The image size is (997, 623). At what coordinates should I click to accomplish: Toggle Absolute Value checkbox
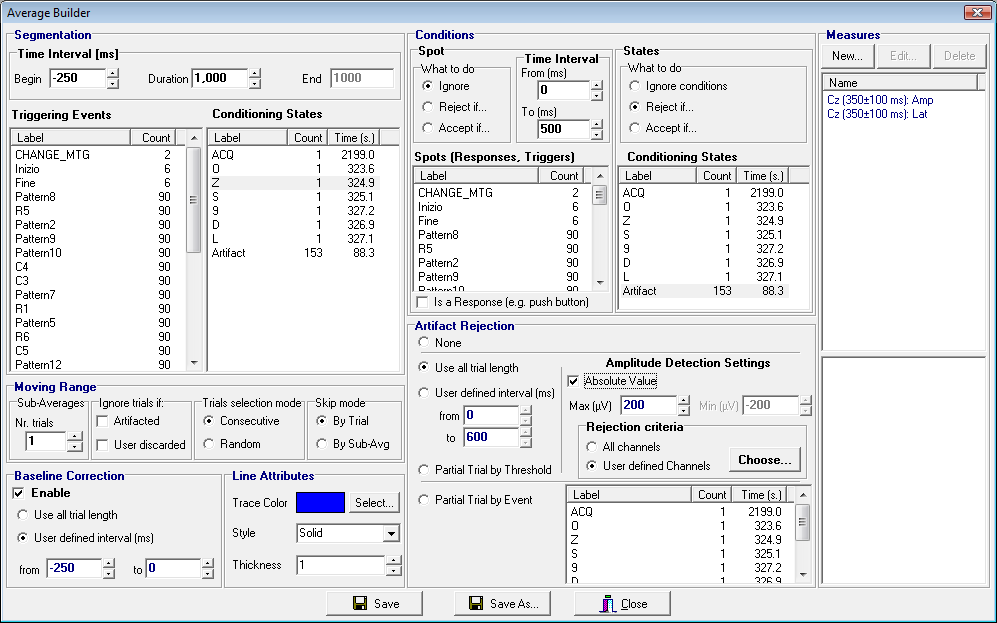coord(573,381)
